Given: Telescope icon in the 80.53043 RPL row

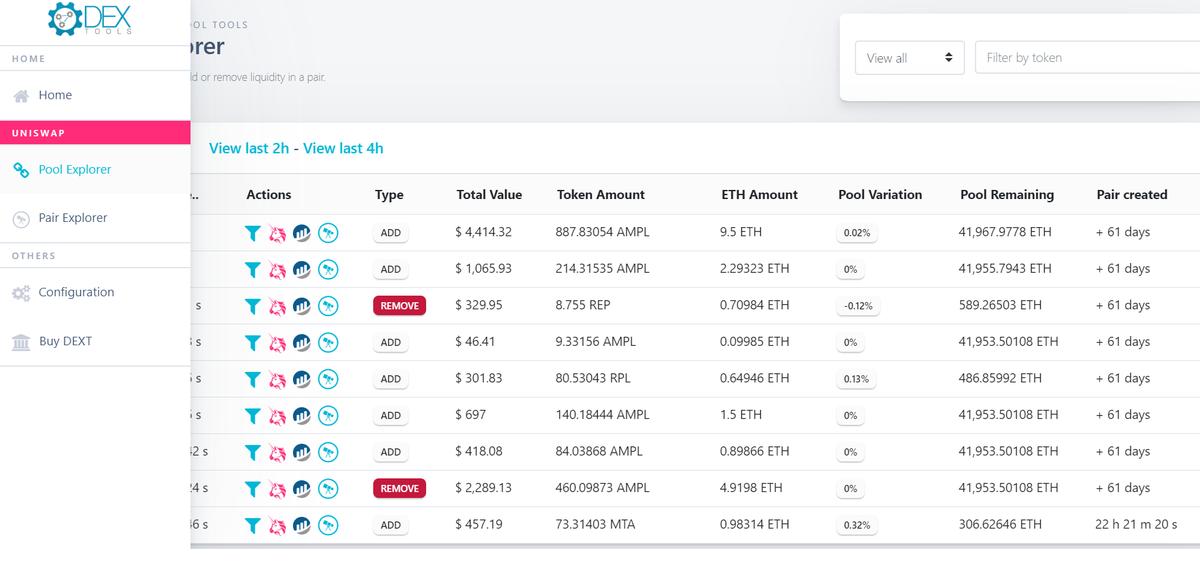Looking at the screenshot, I should point(328,379).
